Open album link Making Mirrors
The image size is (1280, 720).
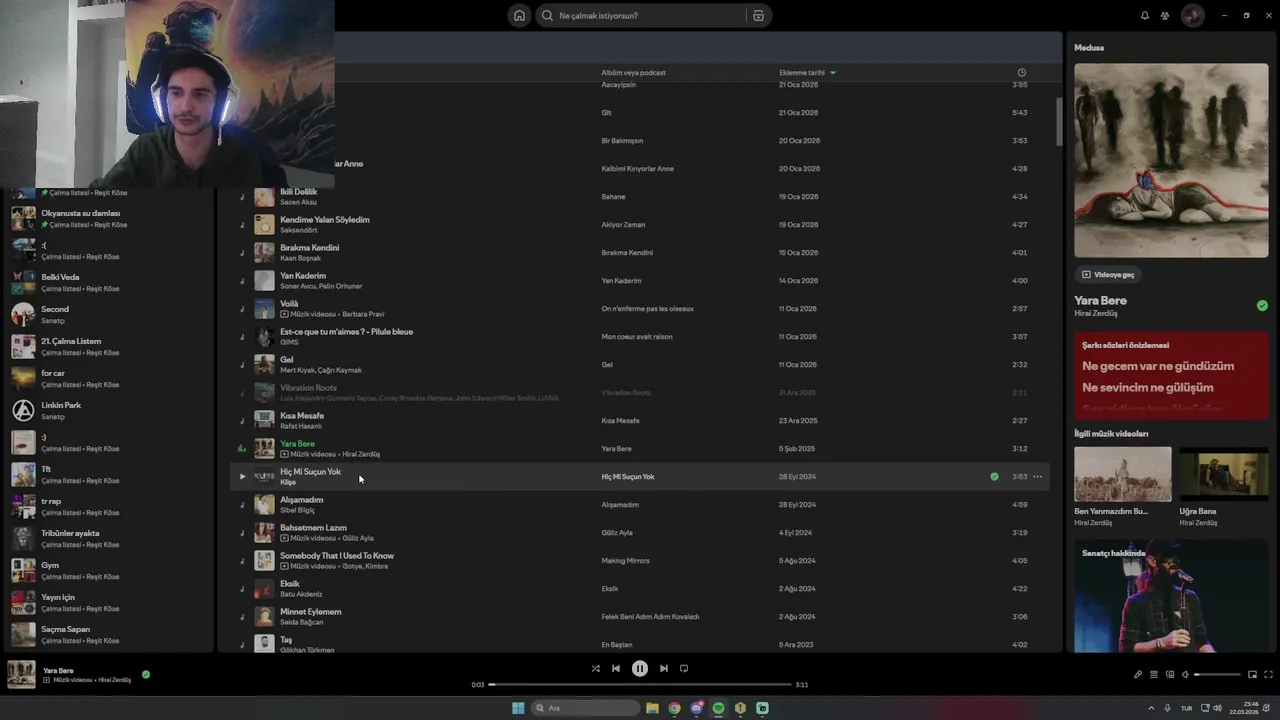[x=625, y=560]
